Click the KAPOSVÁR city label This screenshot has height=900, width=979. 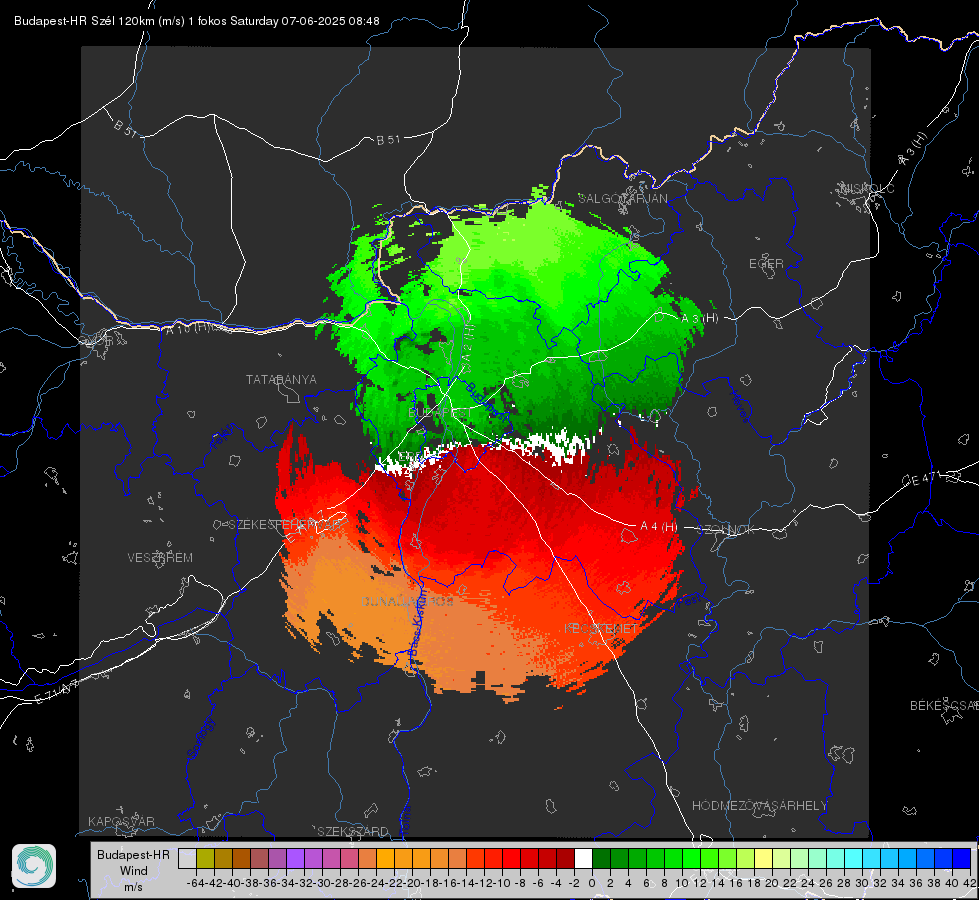[121, 821]
